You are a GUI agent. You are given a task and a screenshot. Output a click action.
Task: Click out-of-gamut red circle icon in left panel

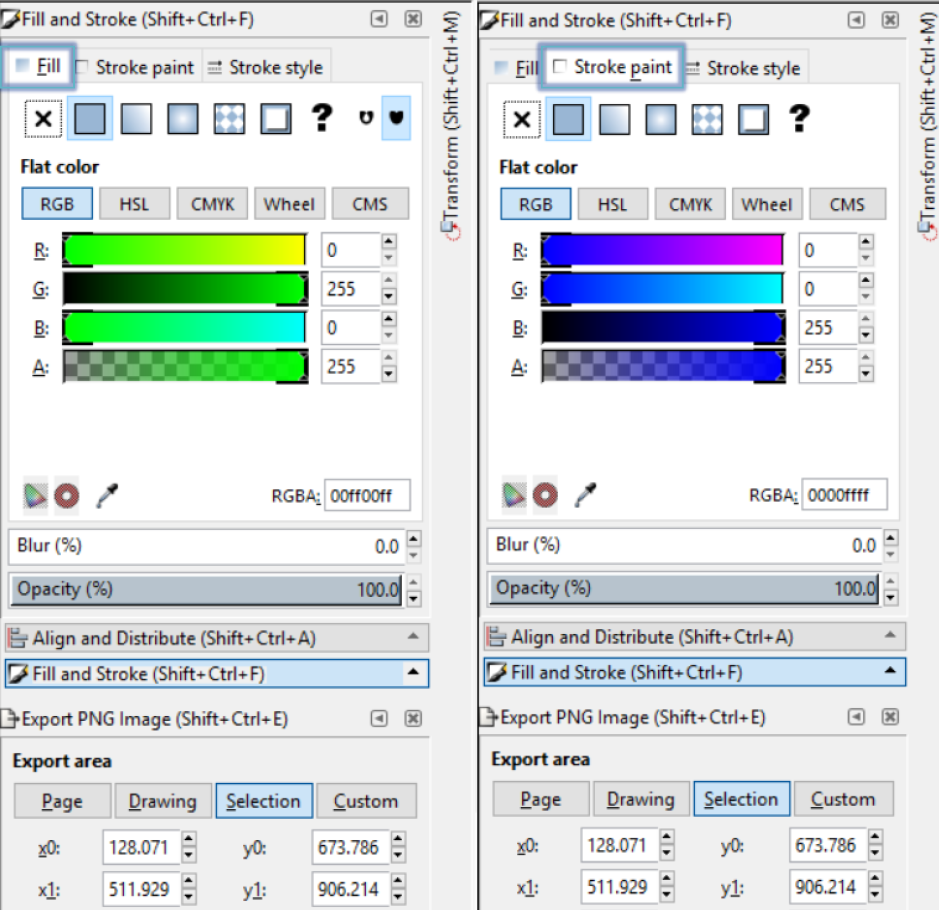pyautogui.click(x=66, y=496)
